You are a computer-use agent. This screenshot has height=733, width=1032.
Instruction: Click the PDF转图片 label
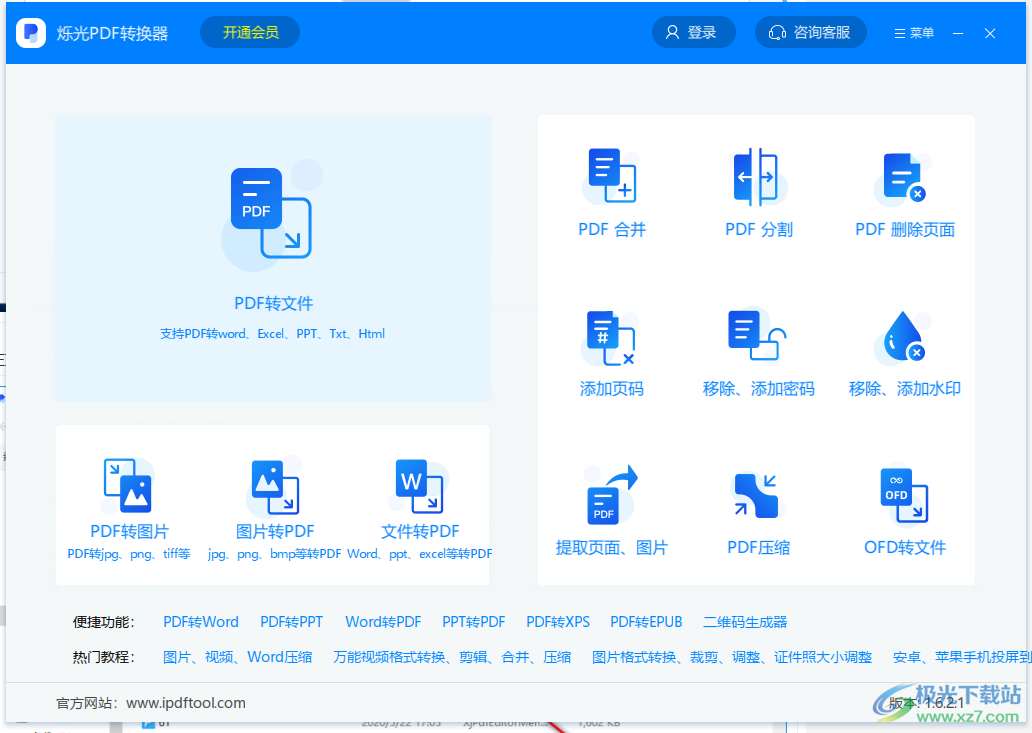[x=130, y=531]
